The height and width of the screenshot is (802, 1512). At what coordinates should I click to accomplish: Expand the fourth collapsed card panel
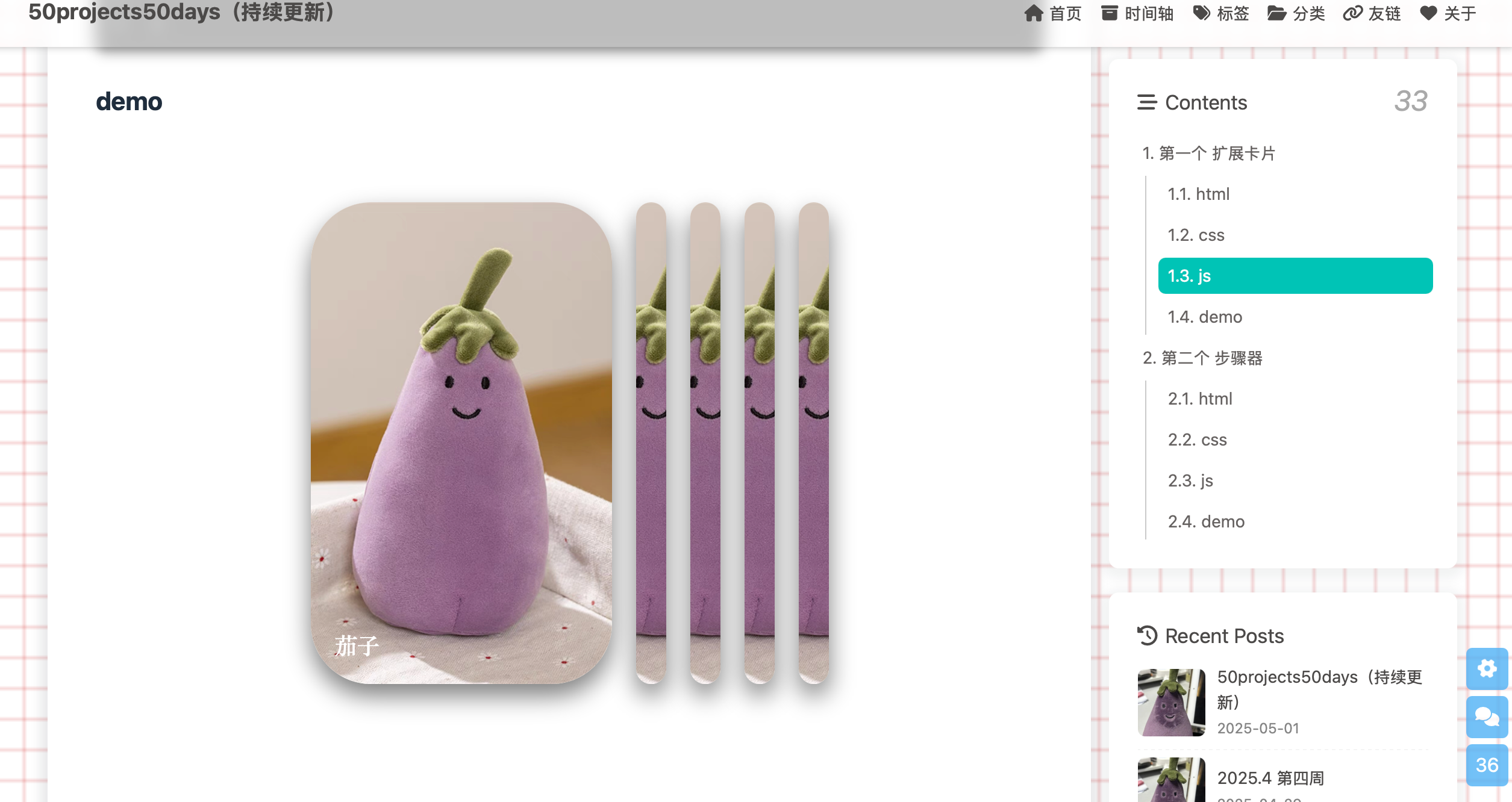coord(814,443)
